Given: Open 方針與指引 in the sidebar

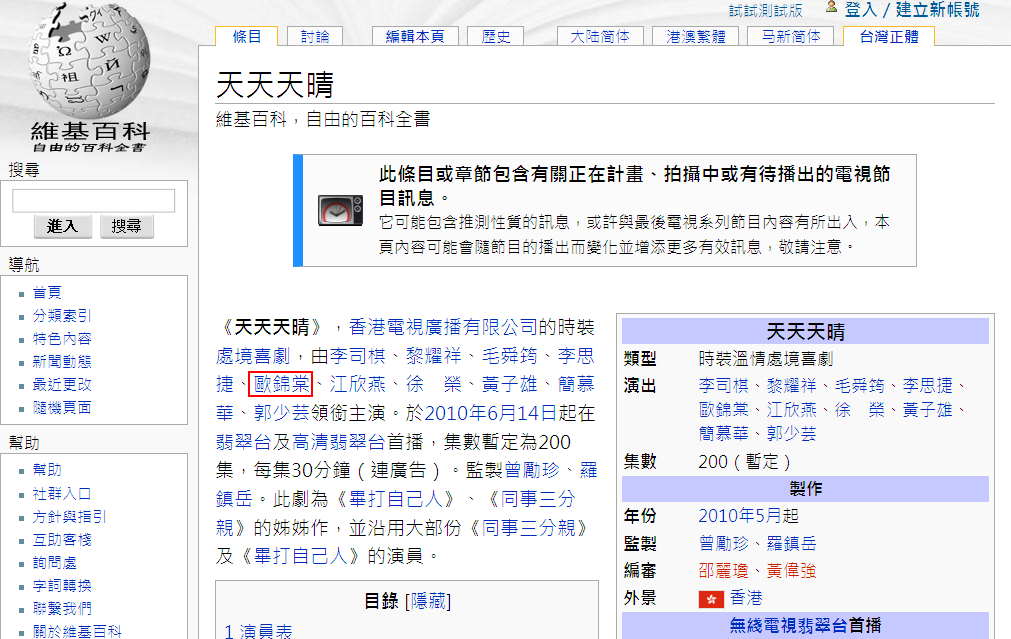Looking at the screenshot, I should point(70,516).
